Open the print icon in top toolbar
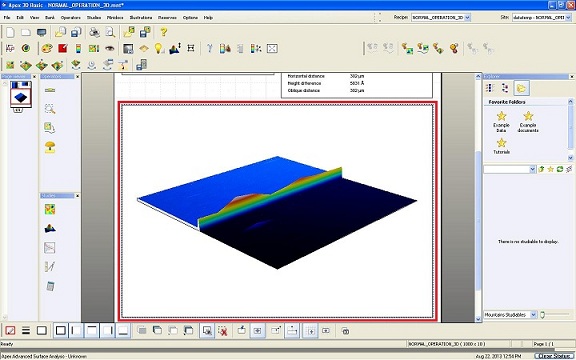This screenshot has width=576, height=360. click(95, 32)
